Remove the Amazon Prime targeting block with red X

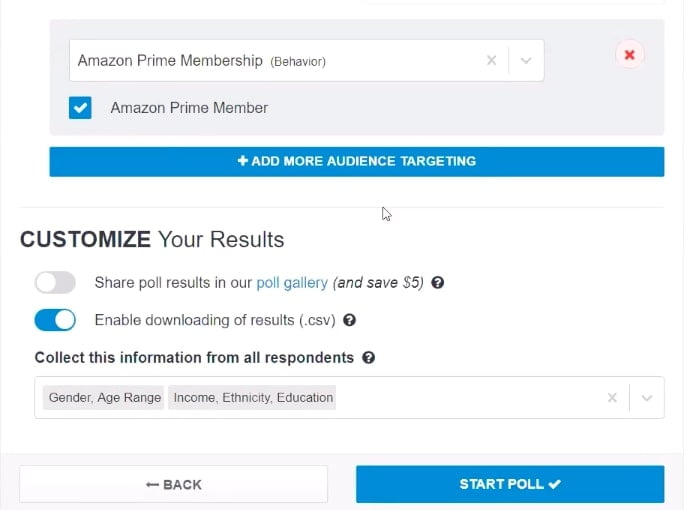(629, 55)
